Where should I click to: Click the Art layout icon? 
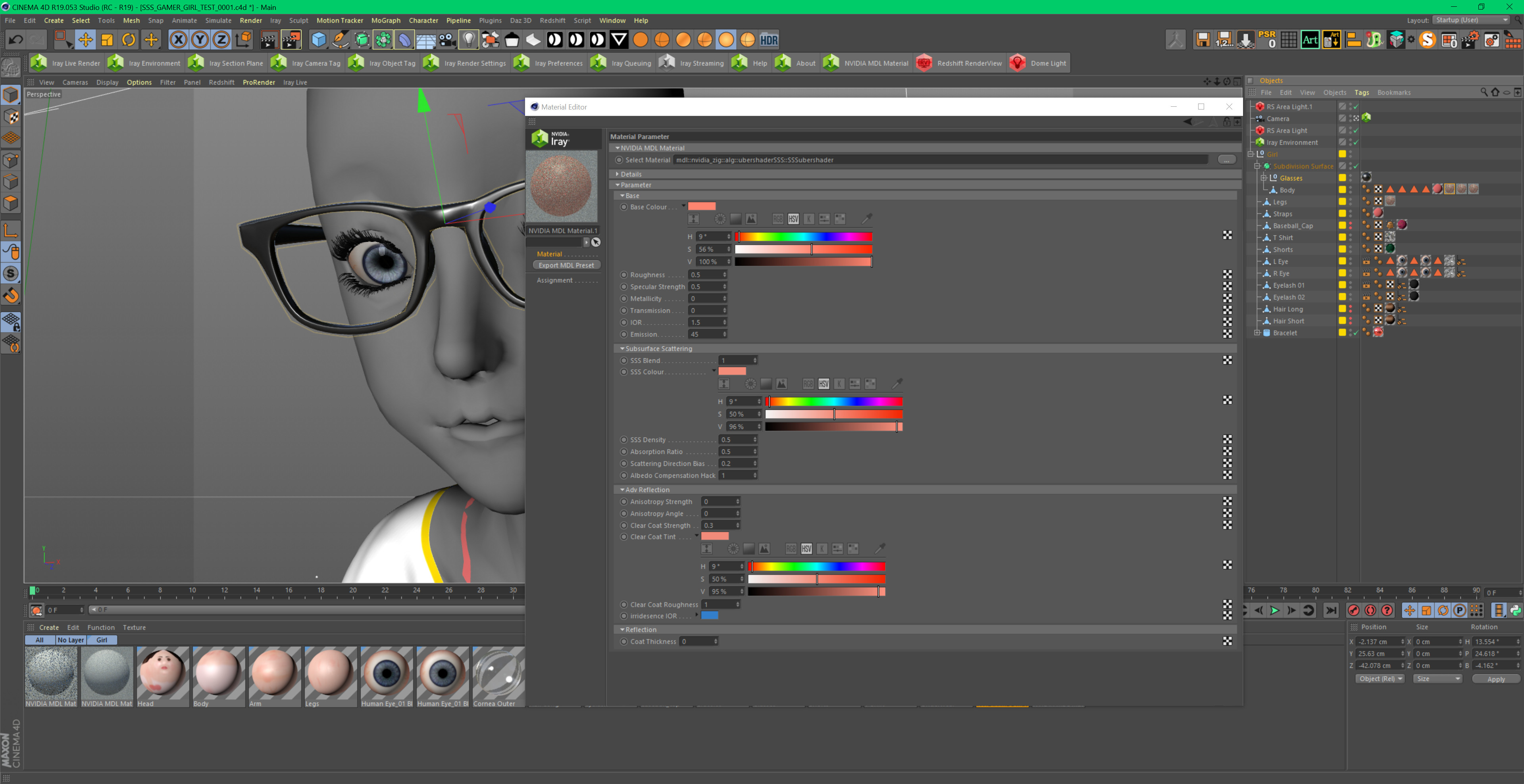pos(1310,40)
